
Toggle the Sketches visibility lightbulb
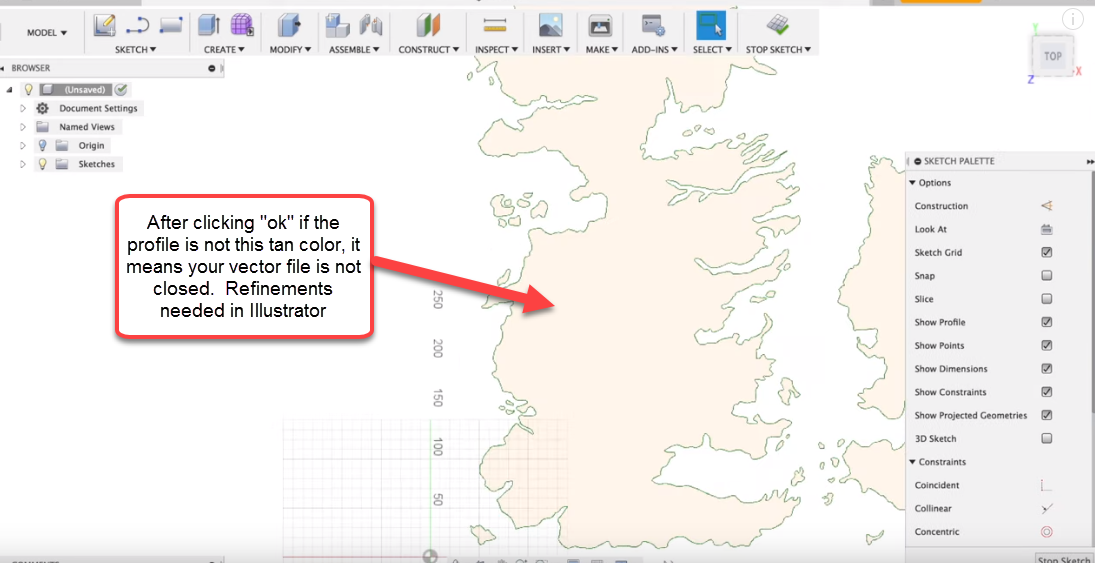[x=42, y=164]
